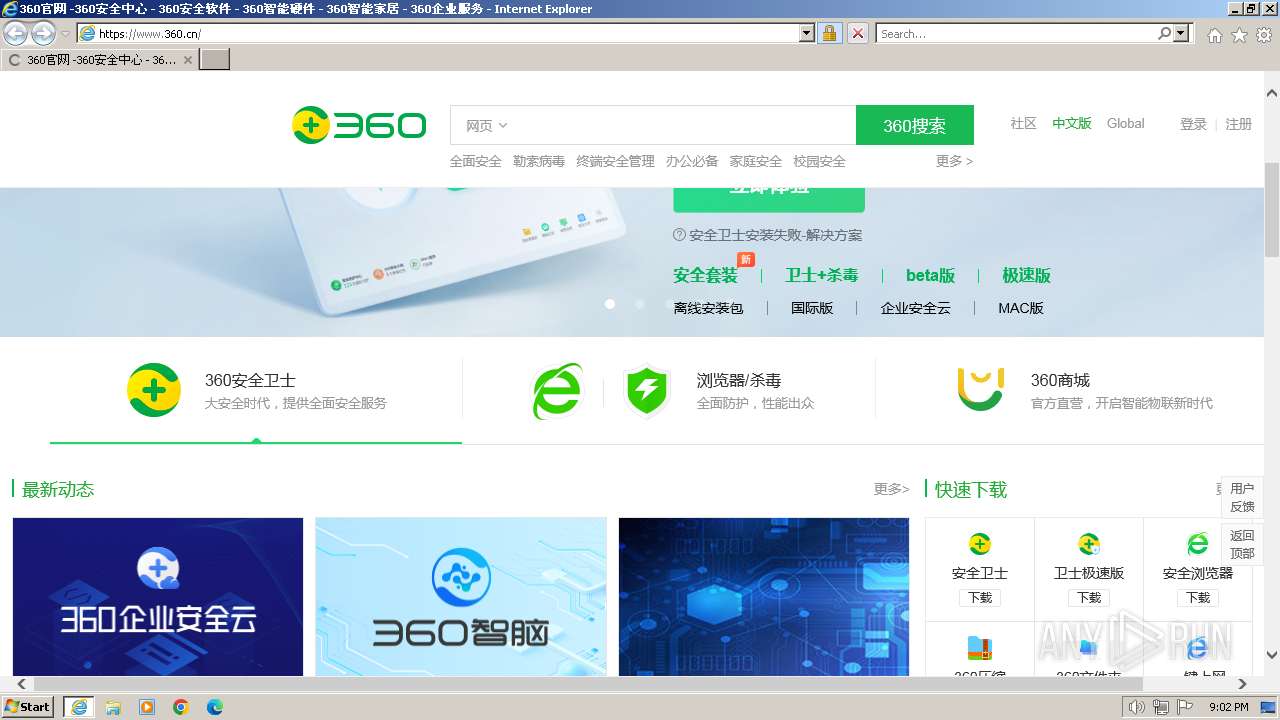Stop page loading with the red X button
Image resolution: width=1280 pixels, height=720 pixels.
coord(858,33)
